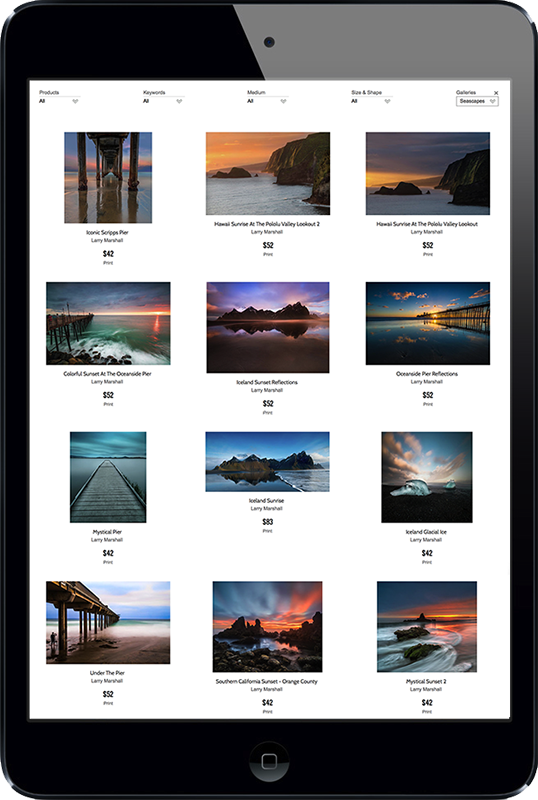Open the Iconic Scripps Pier thumbnail
The width and height of the screenshot is (538, 800).
pyautogui.click(x=108, y=178)
